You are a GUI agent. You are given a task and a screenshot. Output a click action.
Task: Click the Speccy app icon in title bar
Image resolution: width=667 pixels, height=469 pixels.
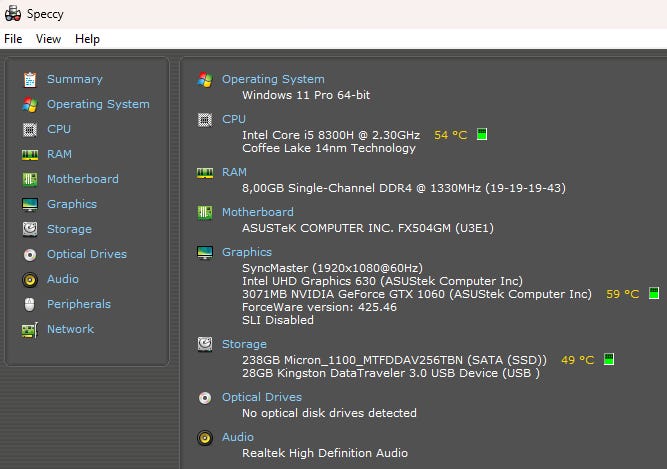13,13
